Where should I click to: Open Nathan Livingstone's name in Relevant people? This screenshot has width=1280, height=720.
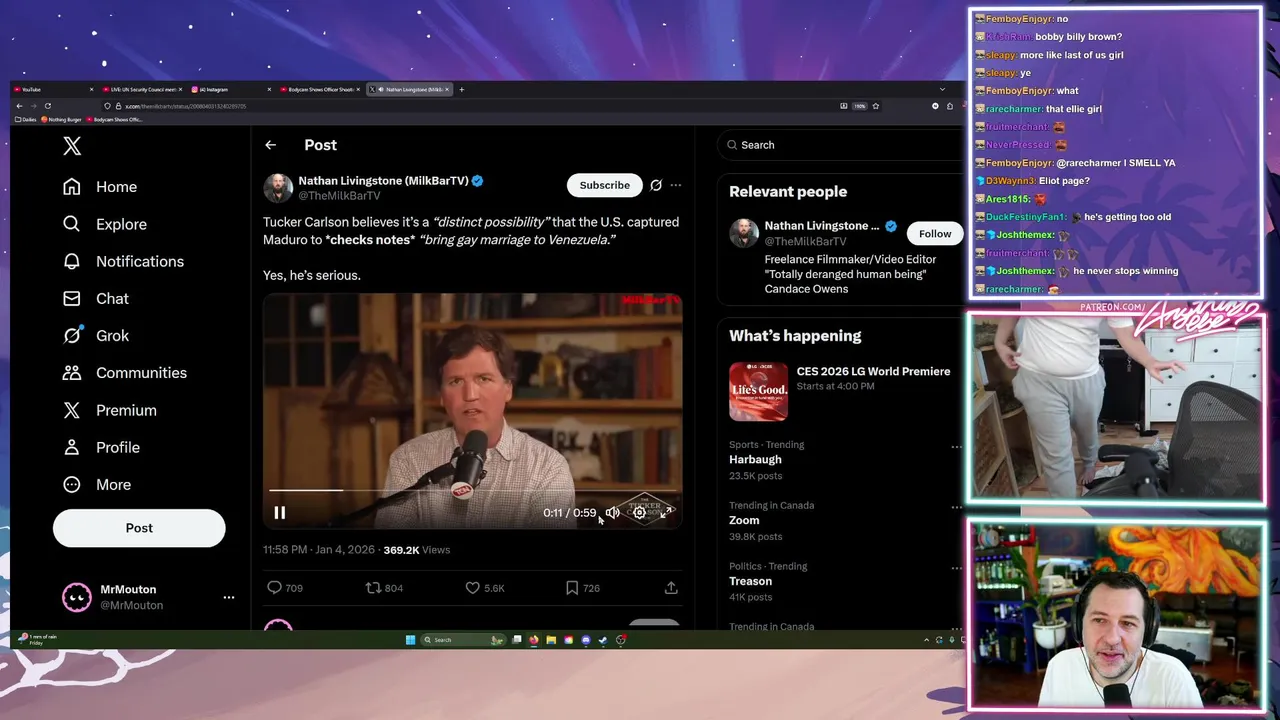pyautogui.click(x=822, y=226)
